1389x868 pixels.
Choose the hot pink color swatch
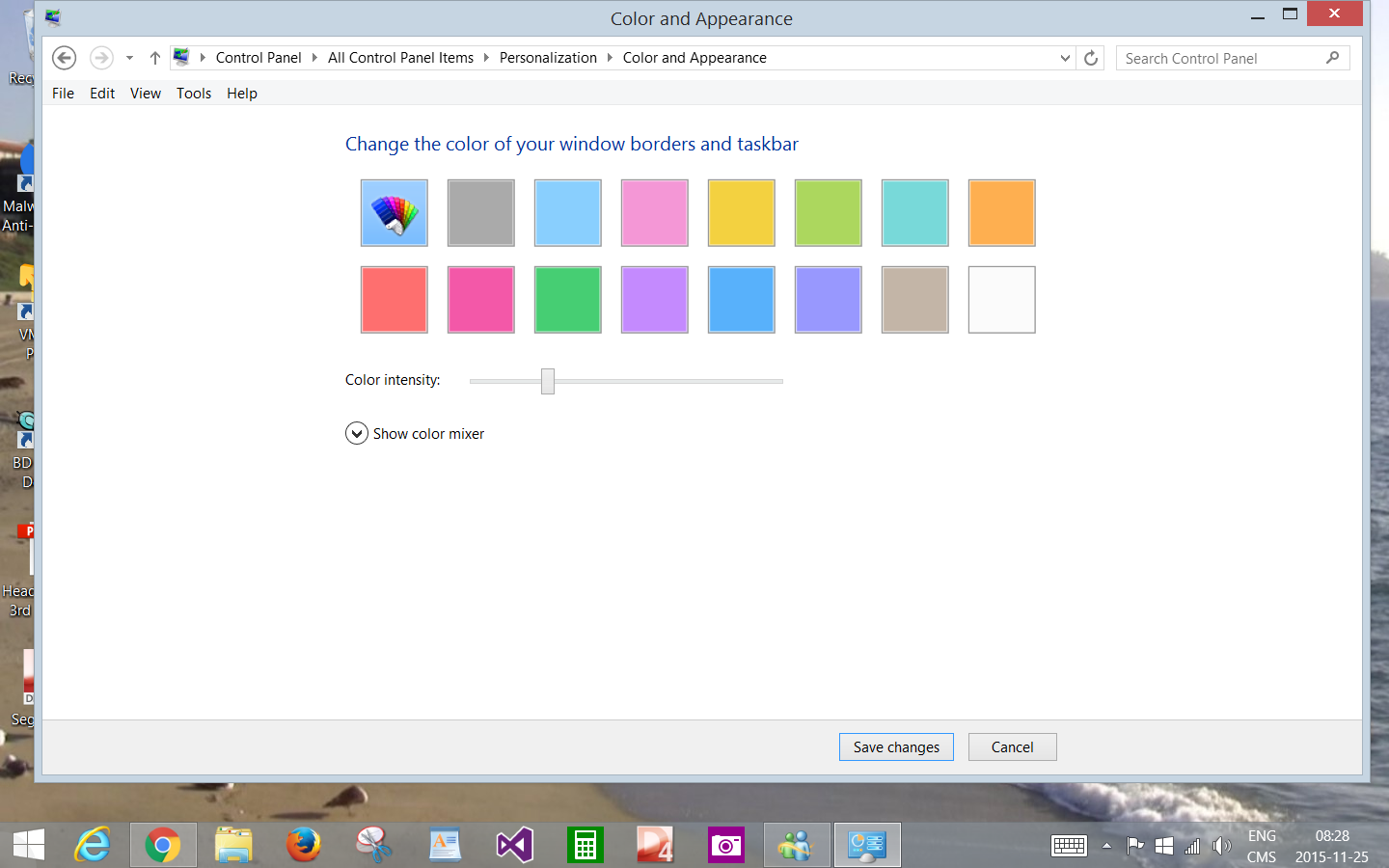480,299
